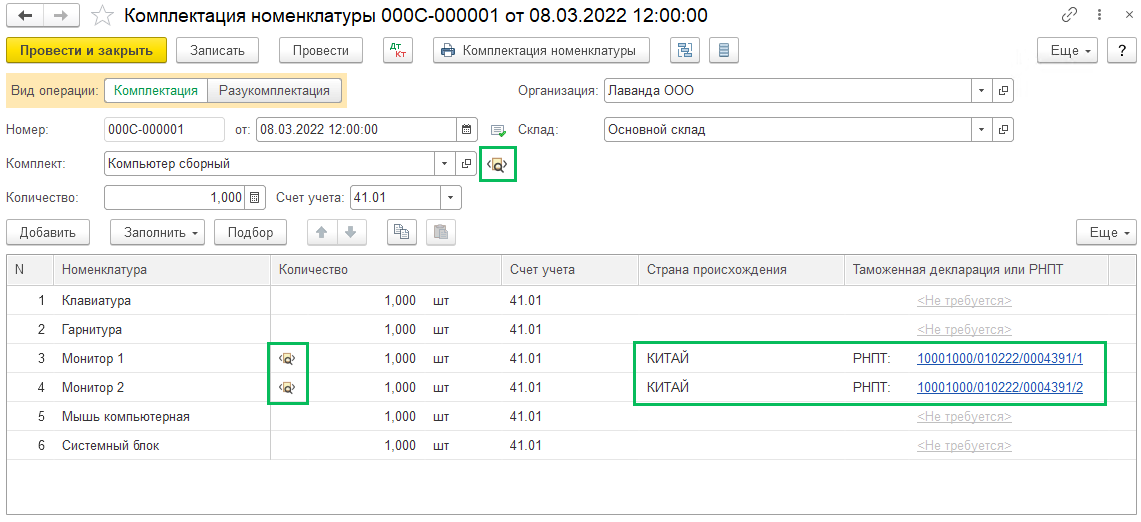Switch to Разукомплектация operation type
This screenshot has width=1141, height=522.
click(274, 91)
